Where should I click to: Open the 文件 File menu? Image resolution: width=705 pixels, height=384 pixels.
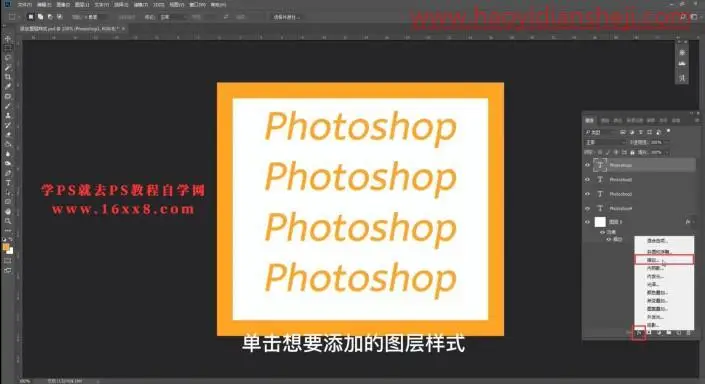pyautogui.click(x=24, y=4)
